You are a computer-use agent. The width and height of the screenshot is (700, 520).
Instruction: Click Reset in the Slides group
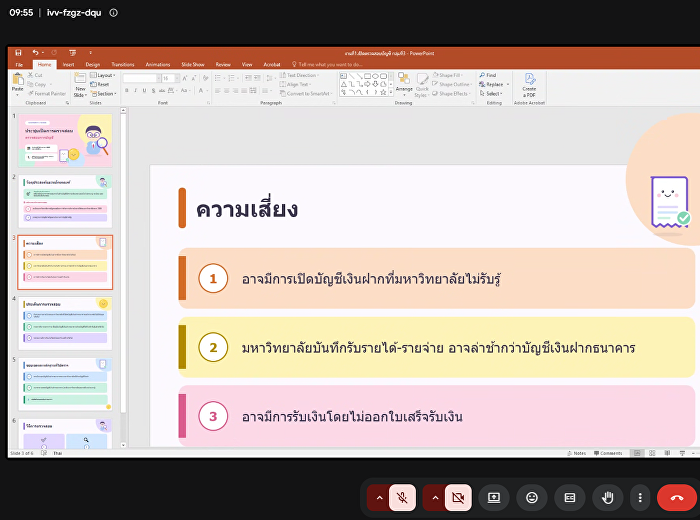100,84
